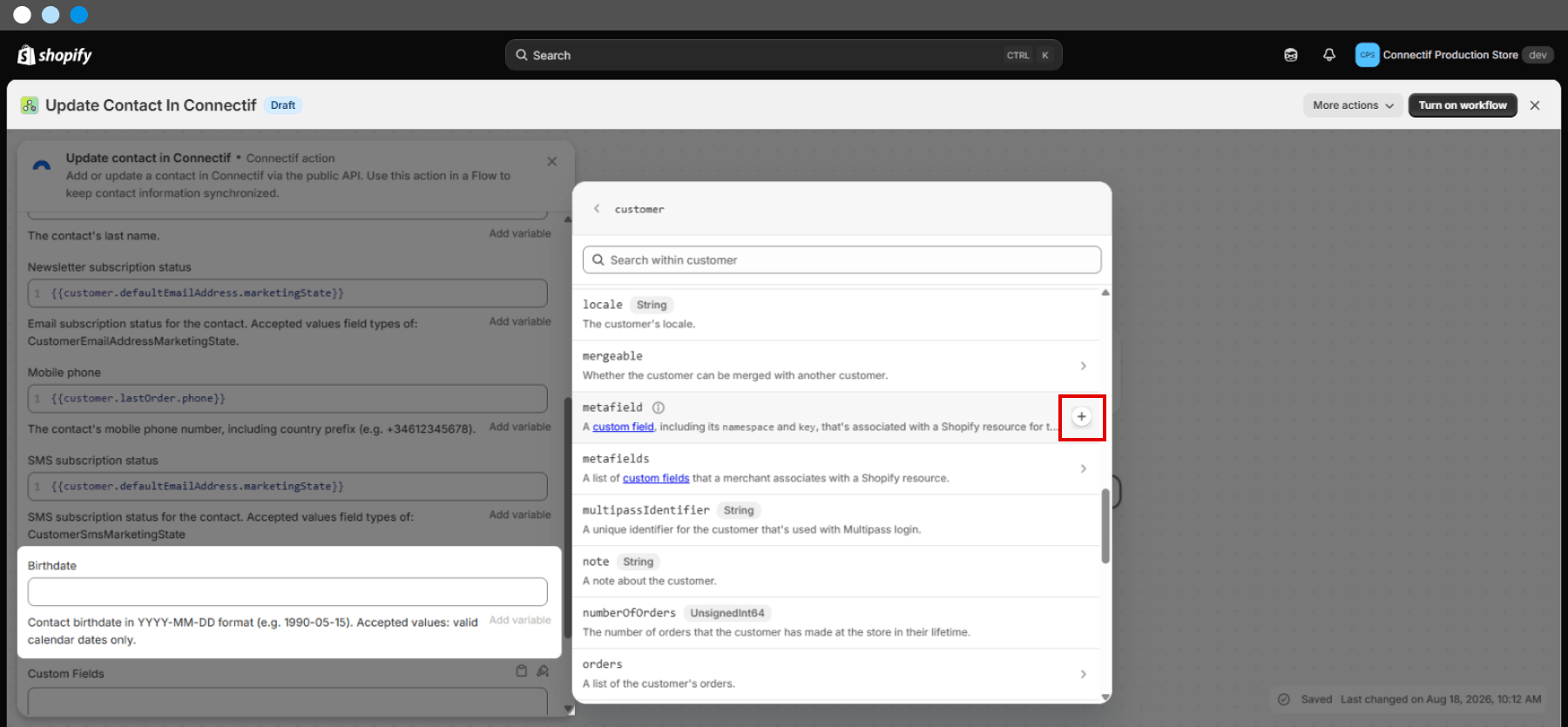
Task: Click down arrow of variable list scrollbar
Action: point(1105,697)
